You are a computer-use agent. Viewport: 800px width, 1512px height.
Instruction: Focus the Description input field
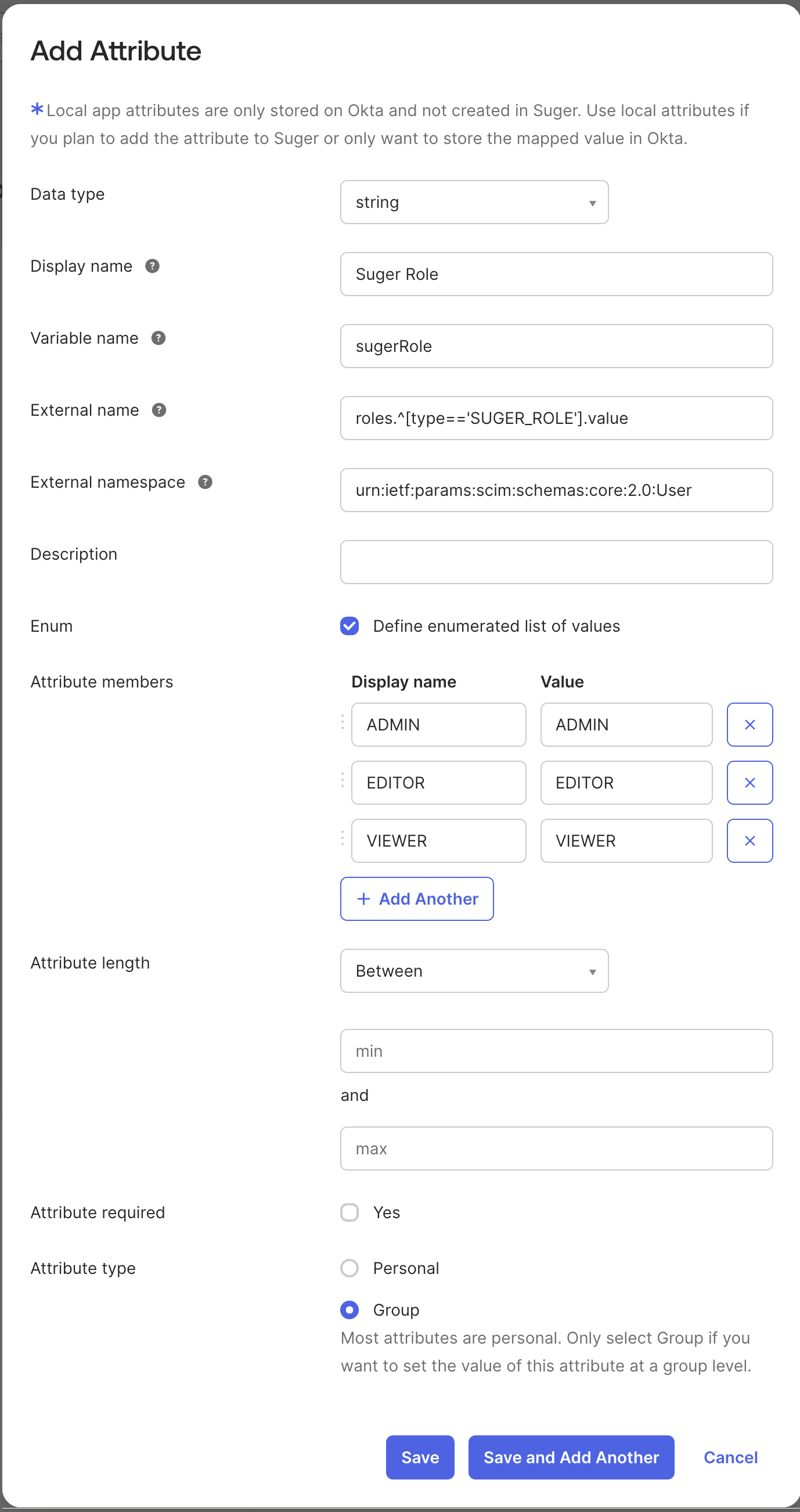(x=556, y=561)
